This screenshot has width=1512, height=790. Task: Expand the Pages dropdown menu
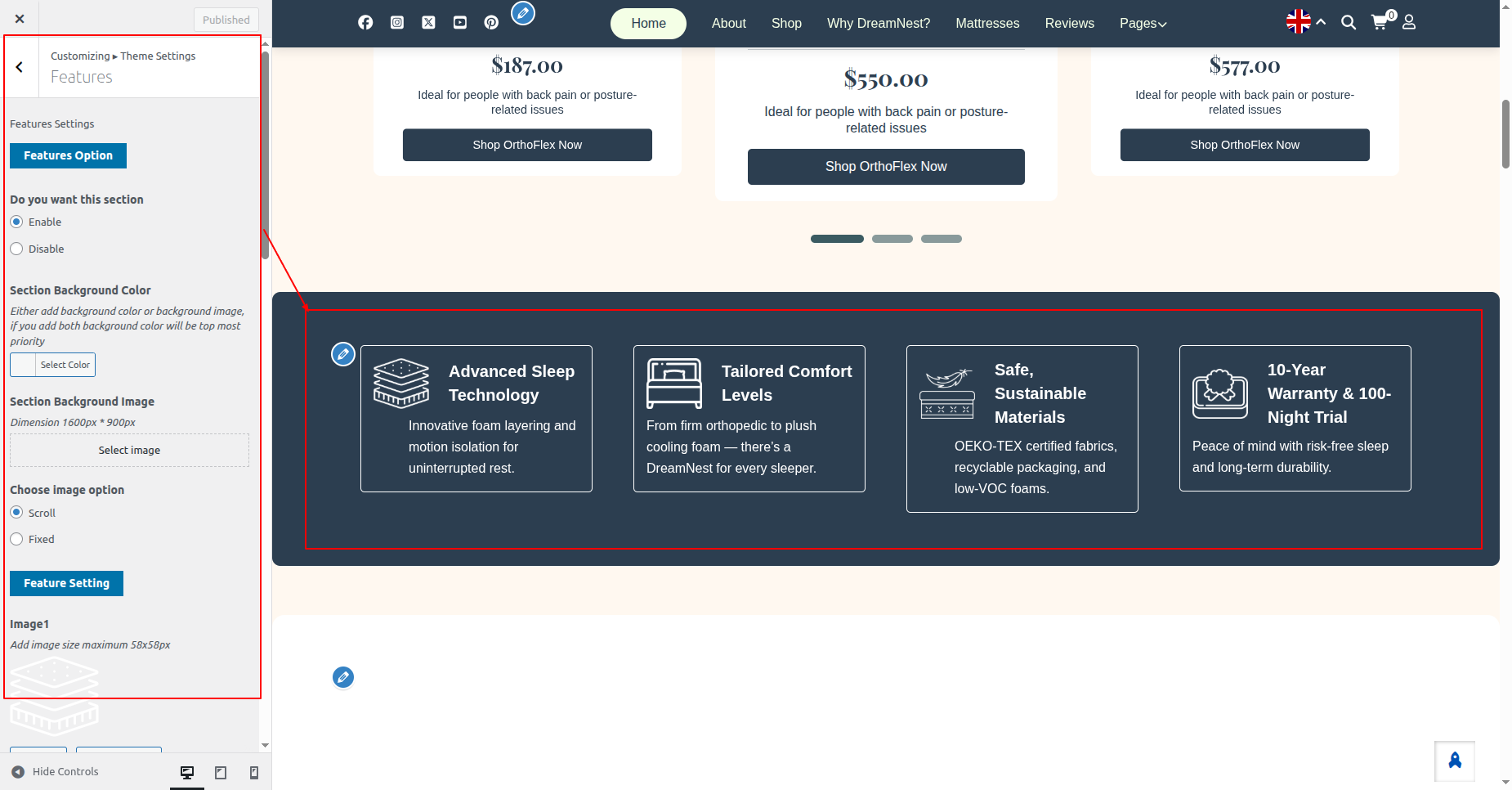(1143, 24)
